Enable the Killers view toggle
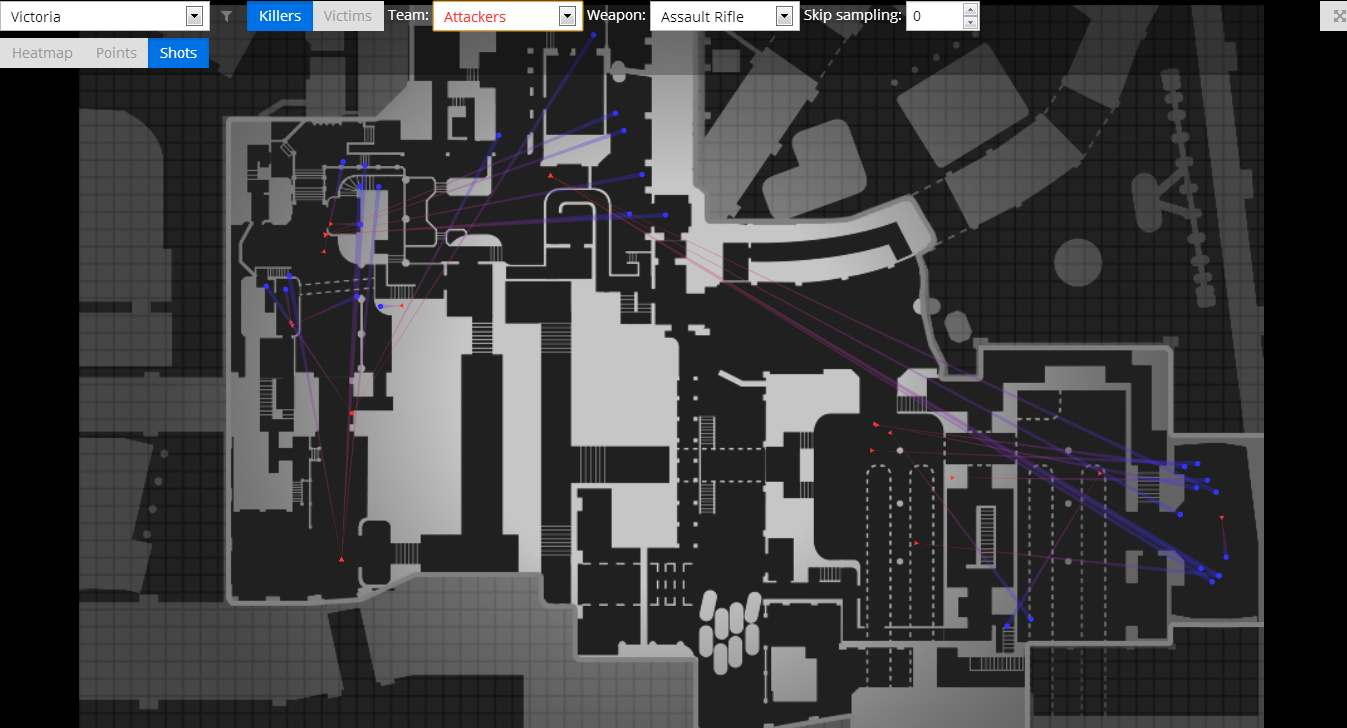This screenshot has height=728, width=1347. pyautogui.click(x=280, y=16)
